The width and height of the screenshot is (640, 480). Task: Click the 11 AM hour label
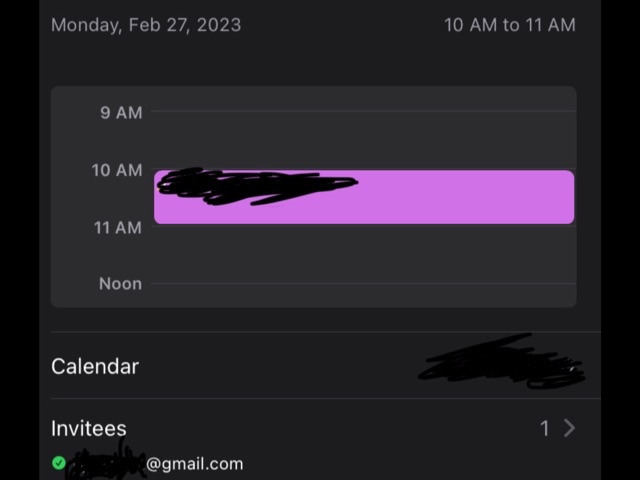pyautogui.click(x=118, y=227)
